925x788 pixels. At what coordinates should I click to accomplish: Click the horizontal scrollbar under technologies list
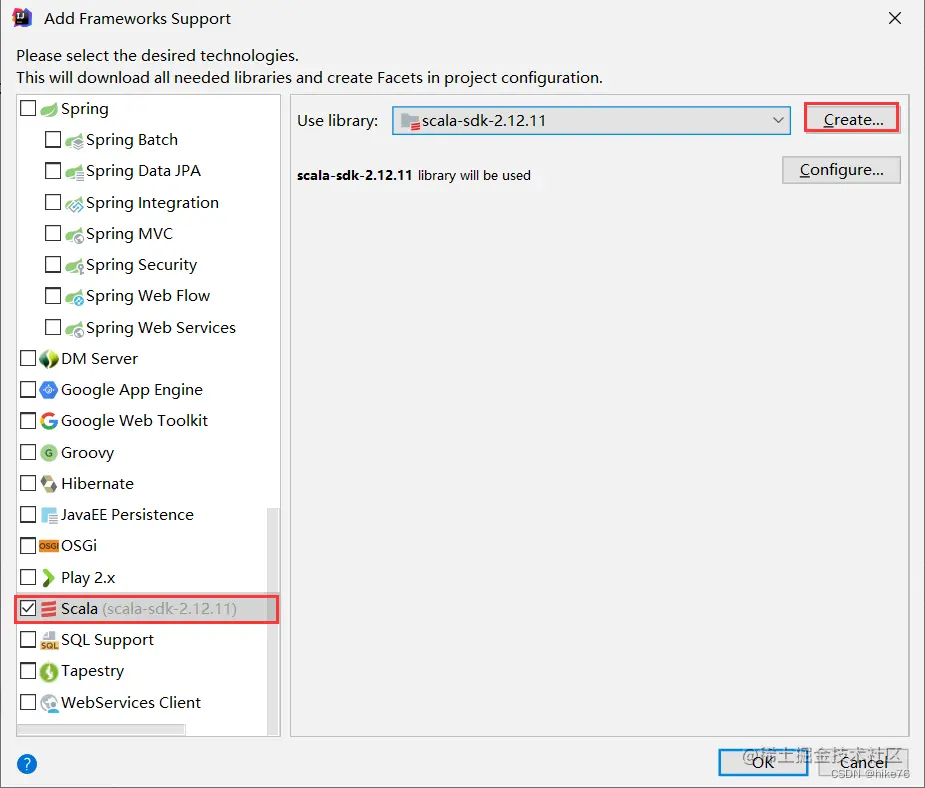click(101, 730)
